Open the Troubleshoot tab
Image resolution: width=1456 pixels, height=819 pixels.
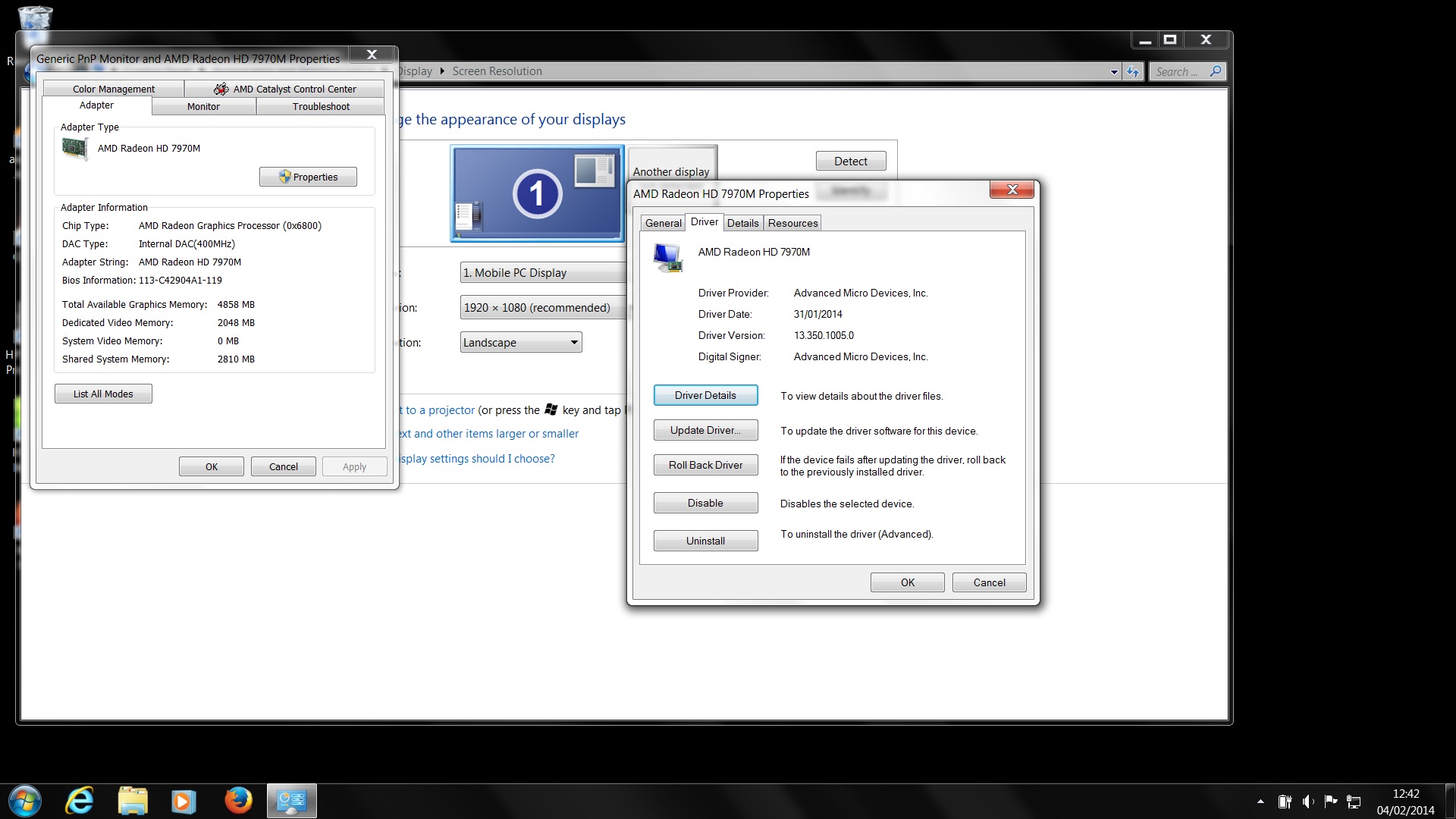pyautogui.click(x=321, y=107)
